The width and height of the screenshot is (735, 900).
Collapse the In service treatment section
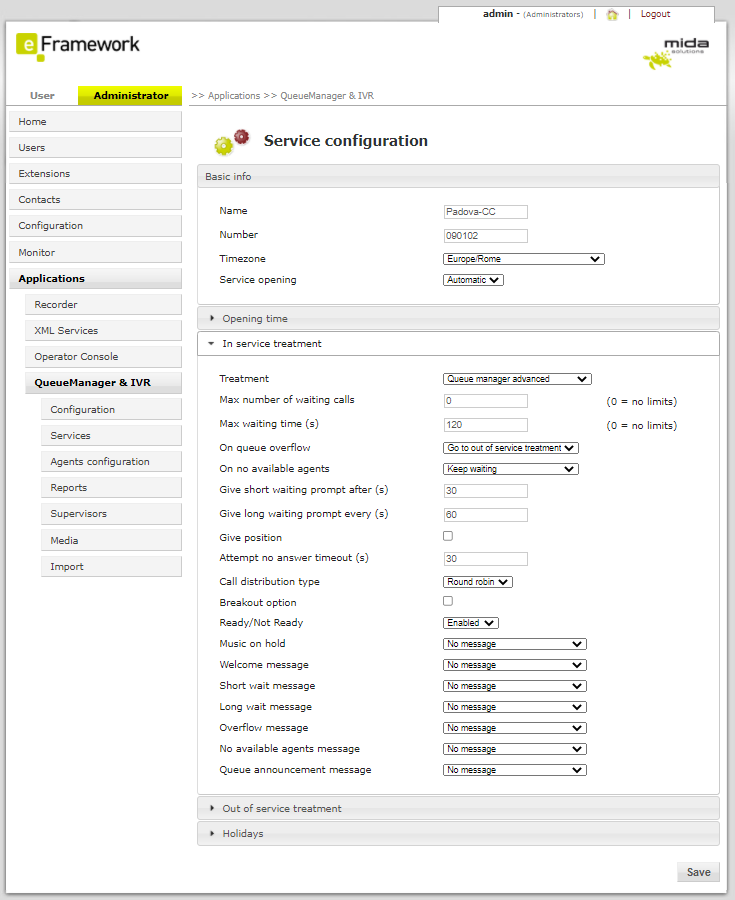pos(458,343)
